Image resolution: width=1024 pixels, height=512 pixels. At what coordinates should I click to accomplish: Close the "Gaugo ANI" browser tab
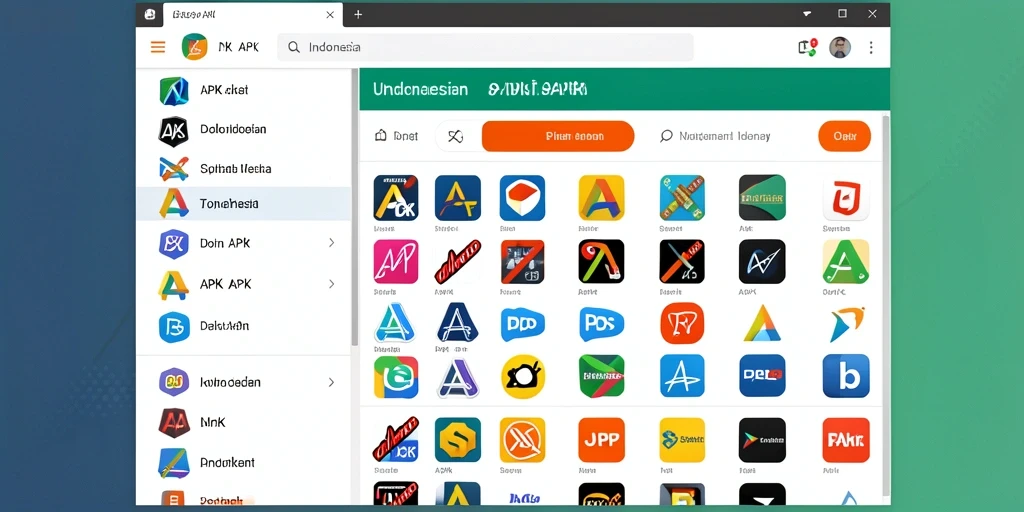pyautogui.click(x=330, y=14)
